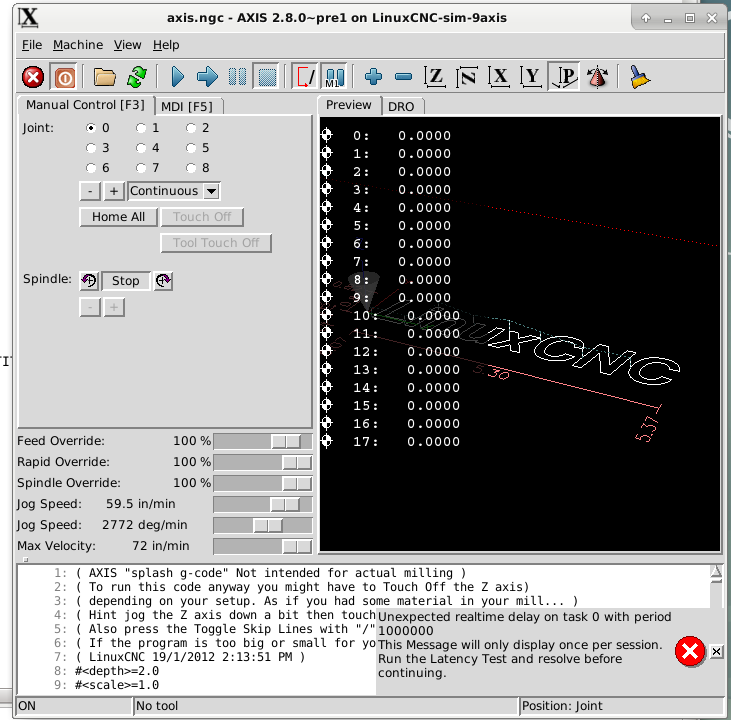Start spindle counterclockwise
Screen dimensions: 731x720
tap(89, 281)
